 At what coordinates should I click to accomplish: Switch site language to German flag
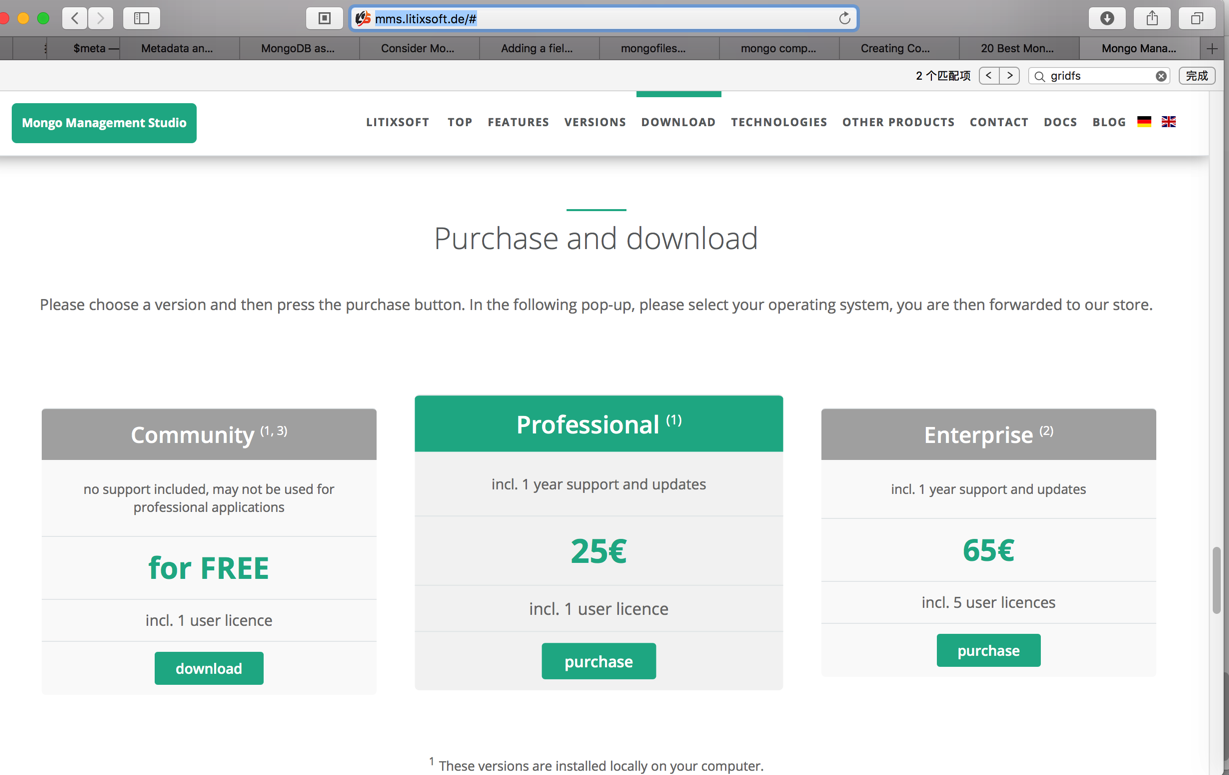click(1144, 122)
